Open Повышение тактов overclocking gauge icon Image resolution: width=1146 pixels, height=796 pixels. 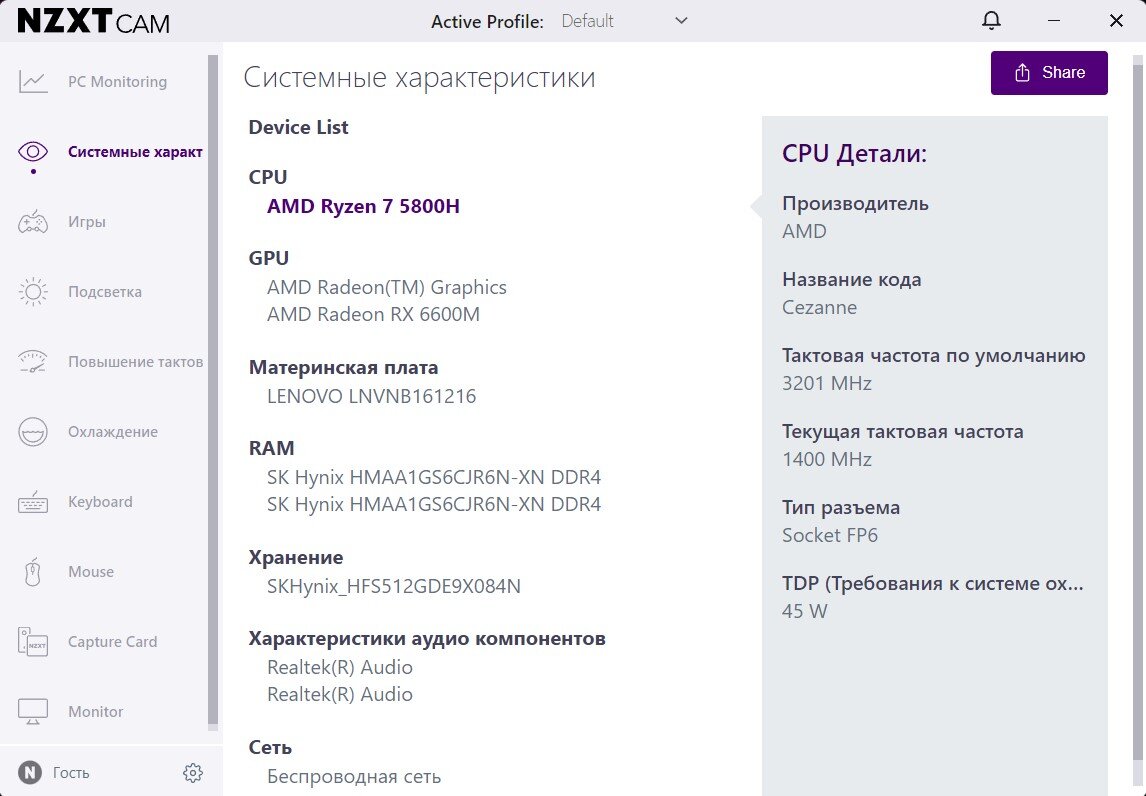(33, 361)
